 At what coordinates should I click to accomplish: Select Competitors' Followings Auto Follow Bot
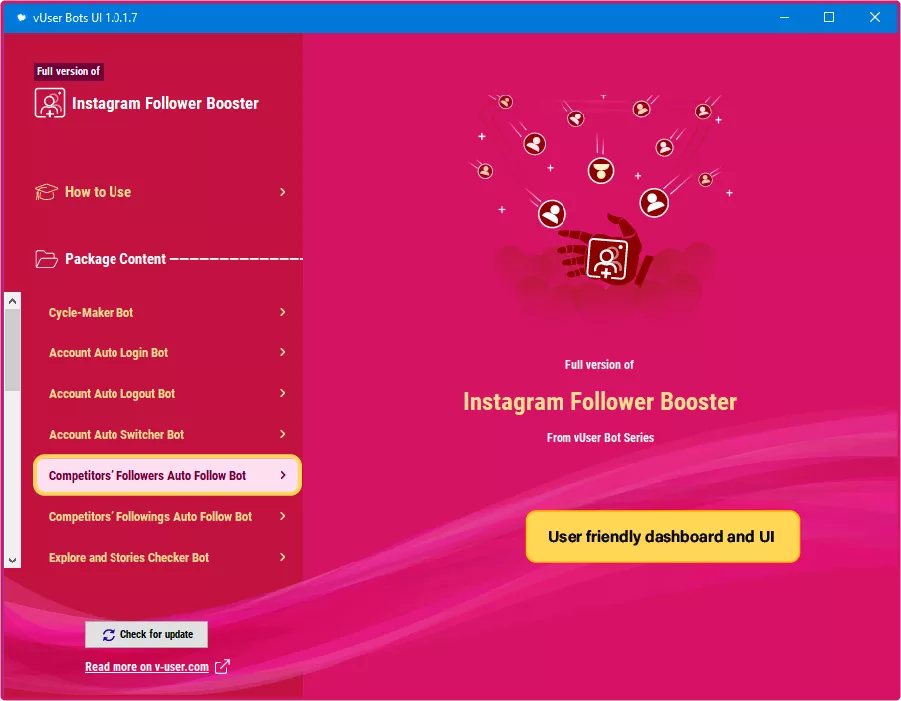(167, 517)
